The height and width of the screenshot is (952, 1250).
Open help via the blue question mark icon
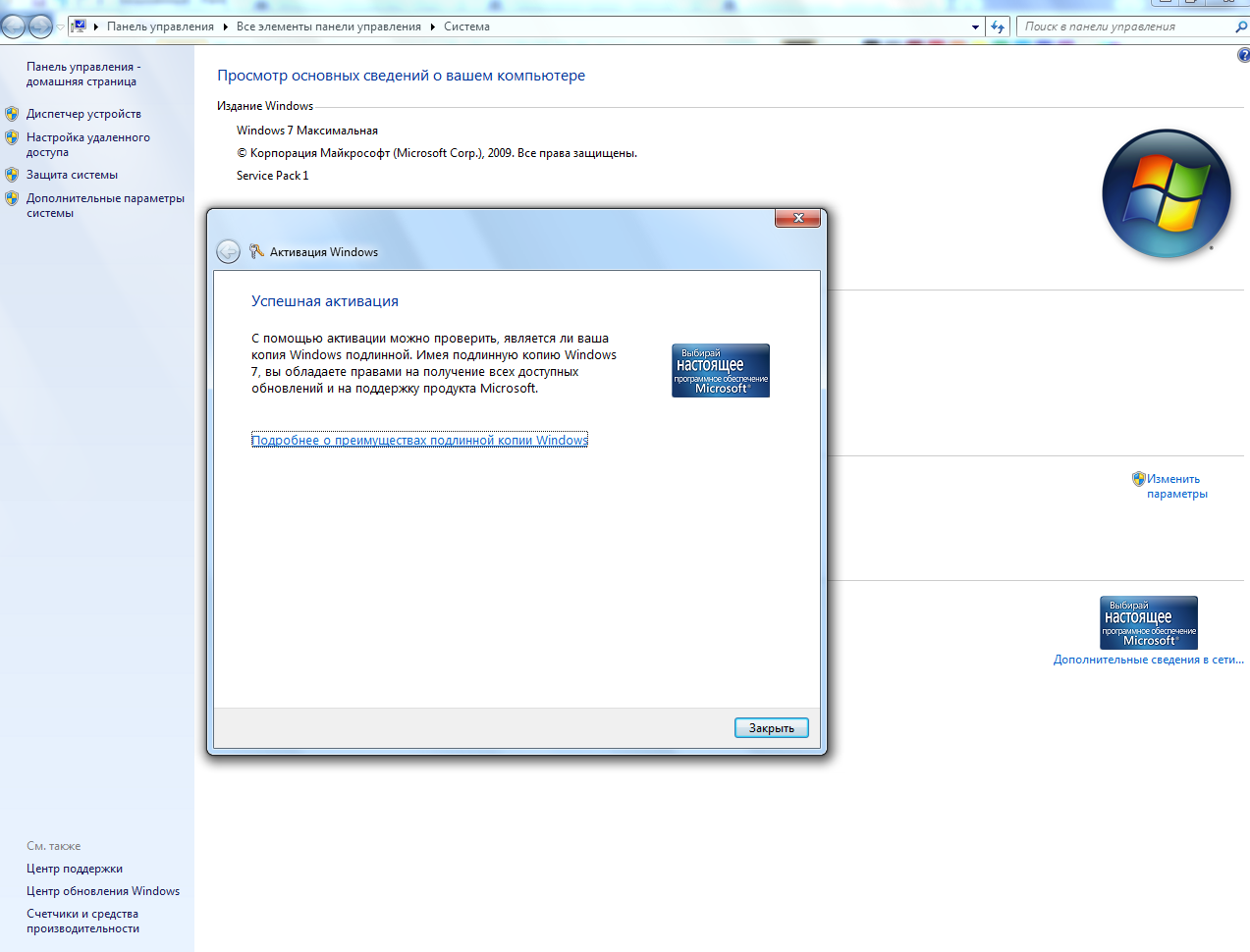click(1244, 56)
